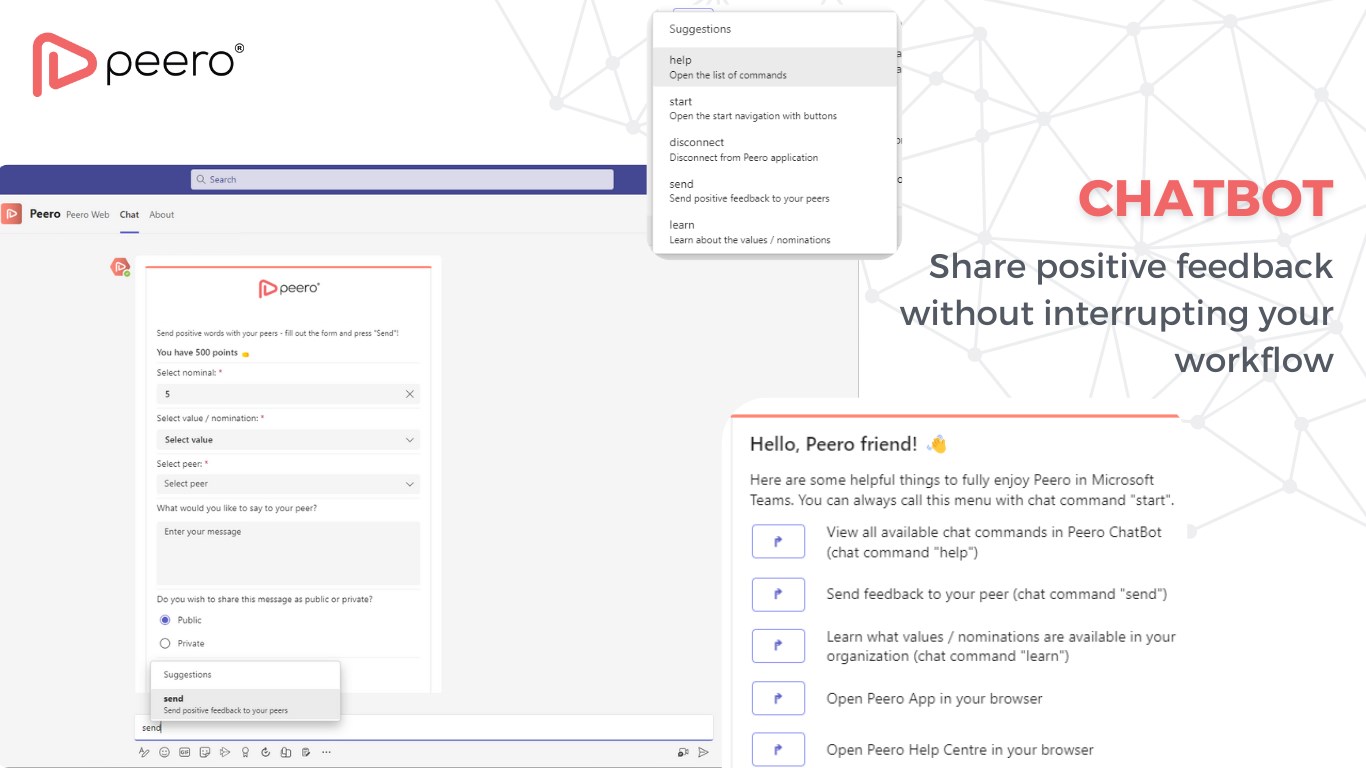The image size is (1366, 768).
Task: Click the send message arrow icon
Action: [704, 752]
